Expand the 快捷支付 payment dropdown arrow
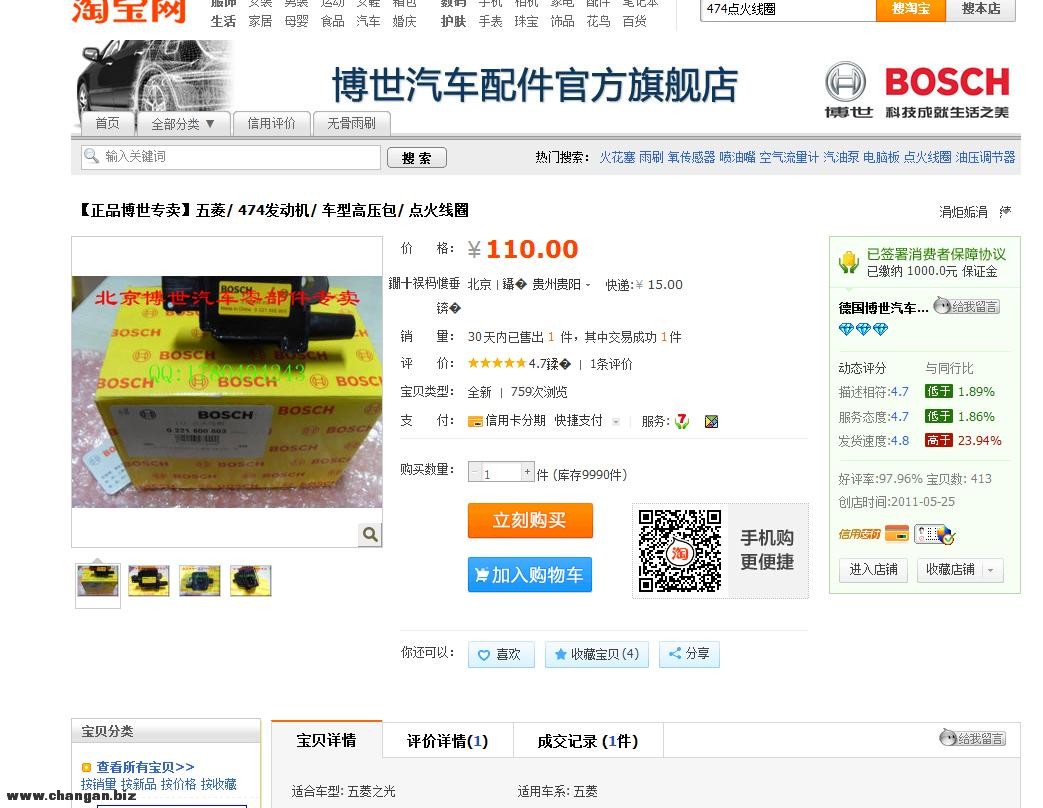 616,422
